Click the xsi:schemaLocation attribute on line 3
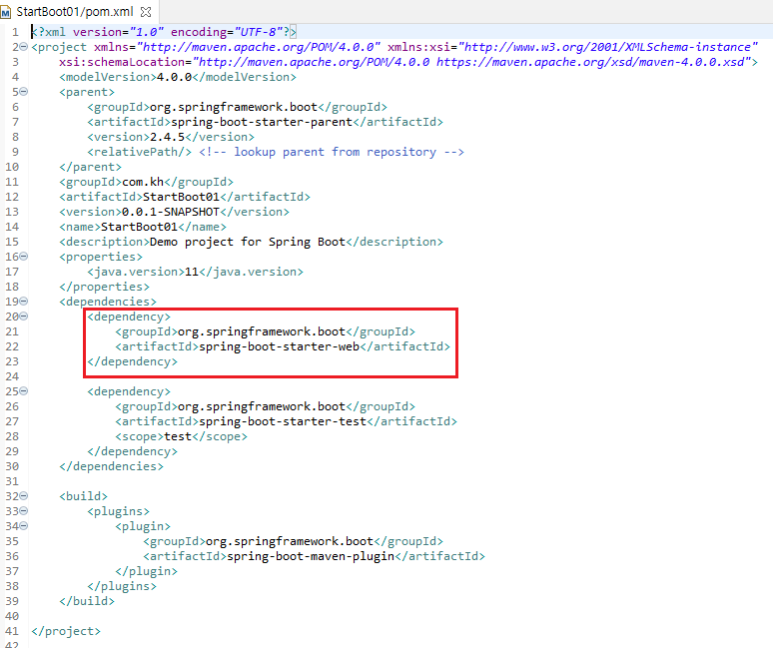 pos(408,62)
